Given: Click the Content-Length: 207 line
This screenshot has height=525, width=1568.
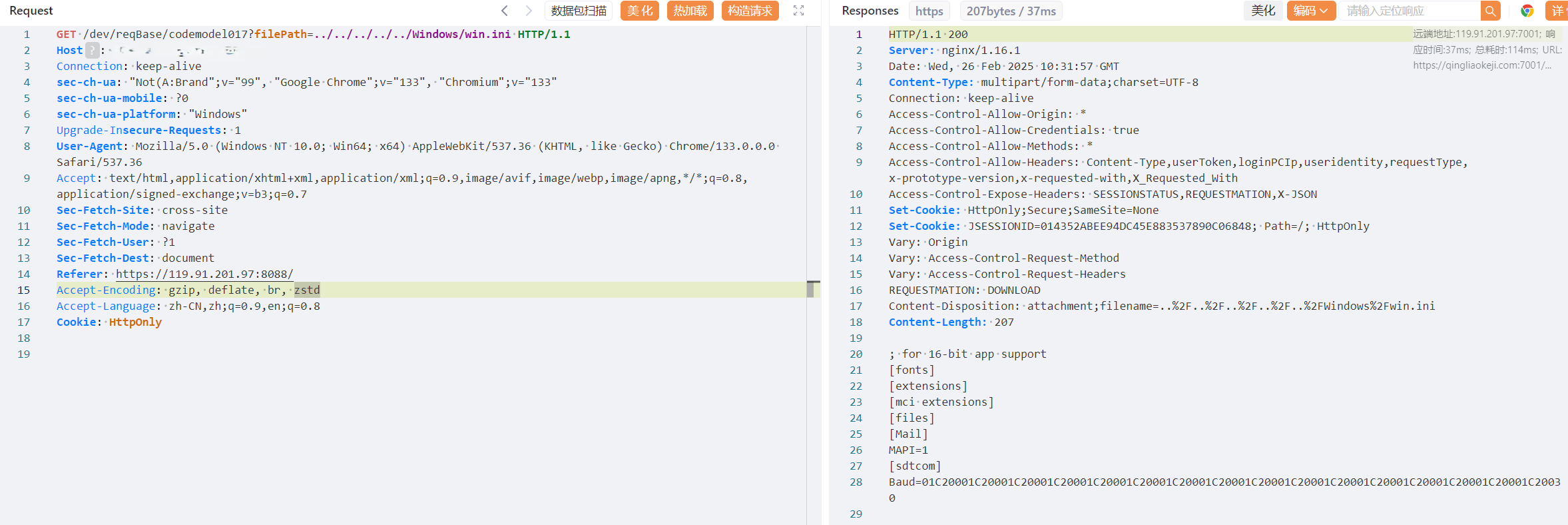Looking at the screenshot, I should point(951,322).
